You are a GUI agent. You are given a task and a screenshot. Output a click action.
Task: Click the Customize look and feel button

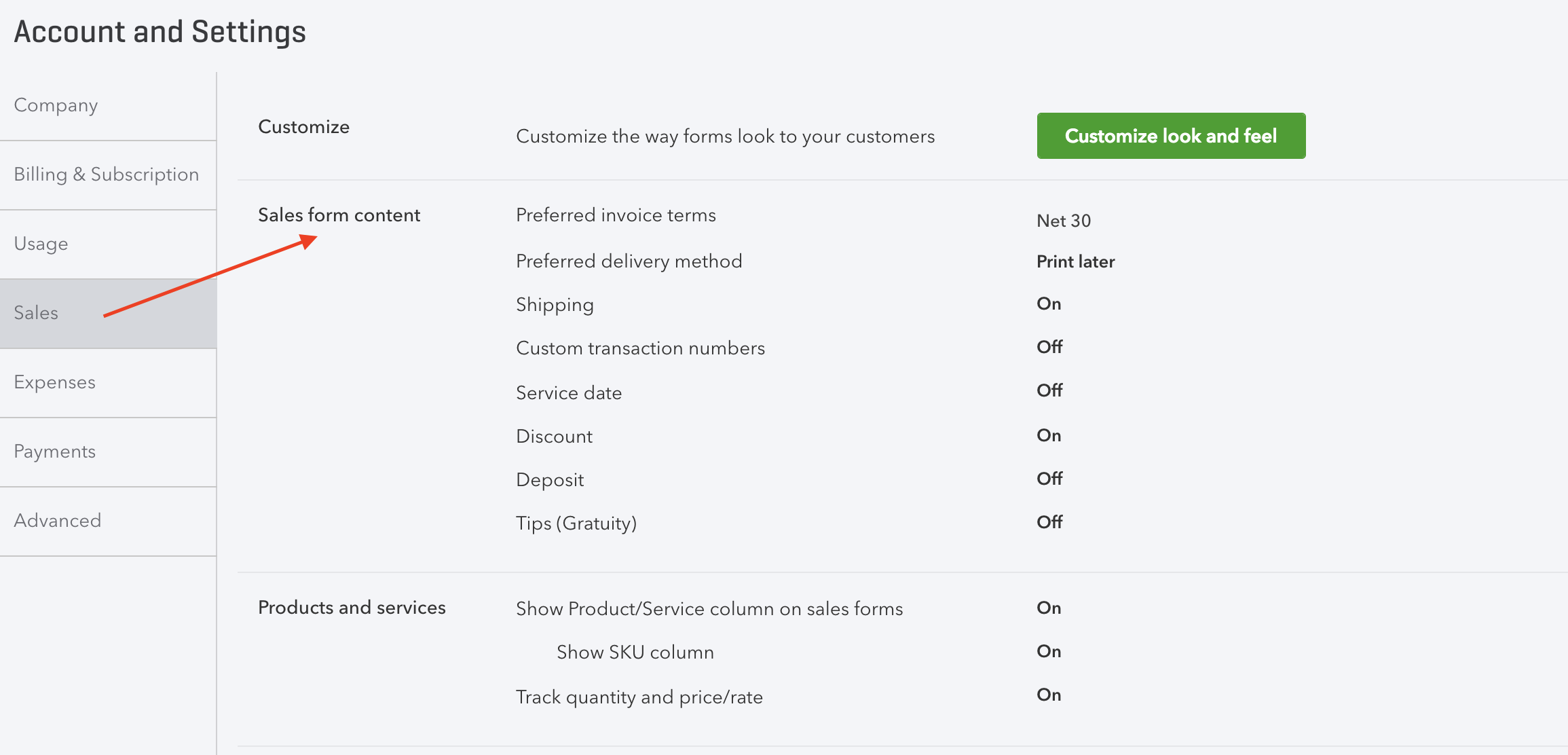point(1170,136)
